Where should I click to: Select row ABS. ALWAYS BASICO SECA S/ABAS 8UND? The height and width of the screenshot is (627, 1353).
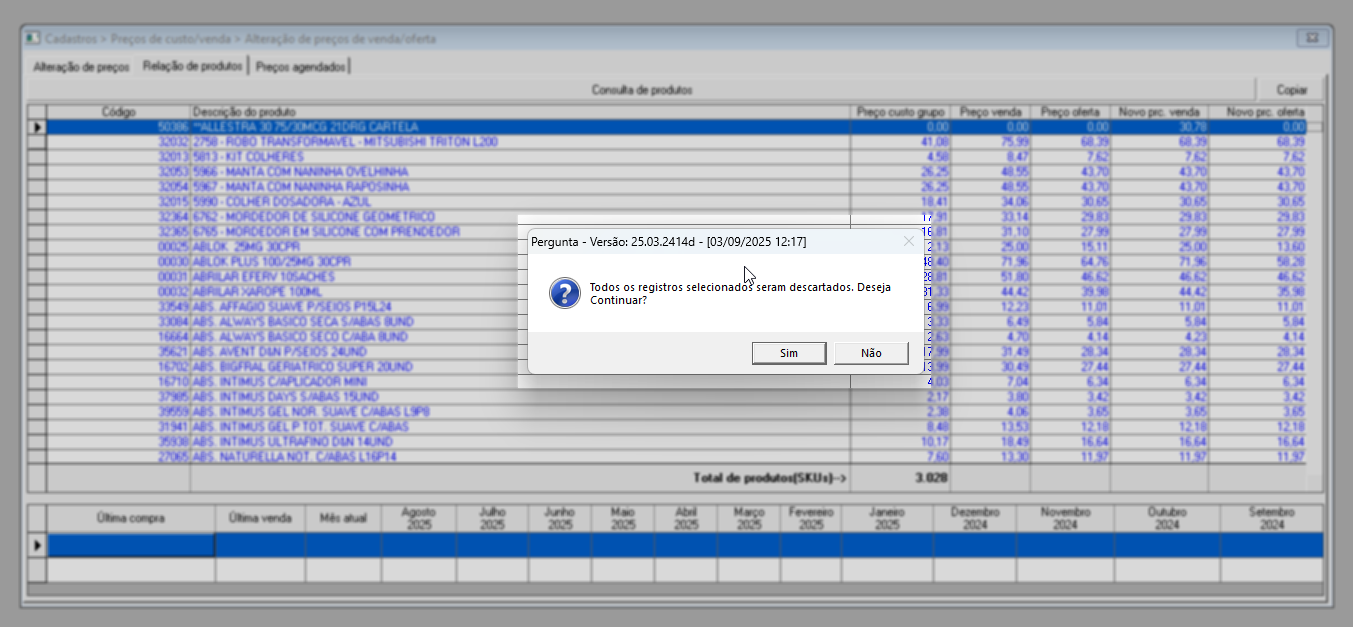coord(676,322)
